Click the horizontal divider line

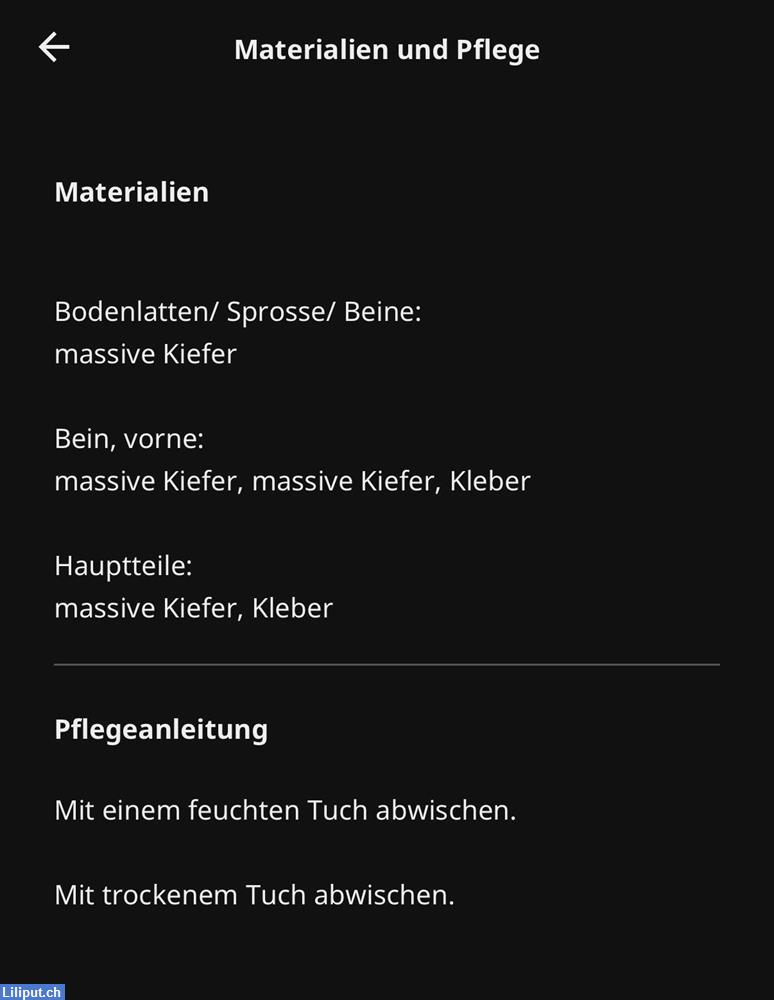[x=387, y=661]
